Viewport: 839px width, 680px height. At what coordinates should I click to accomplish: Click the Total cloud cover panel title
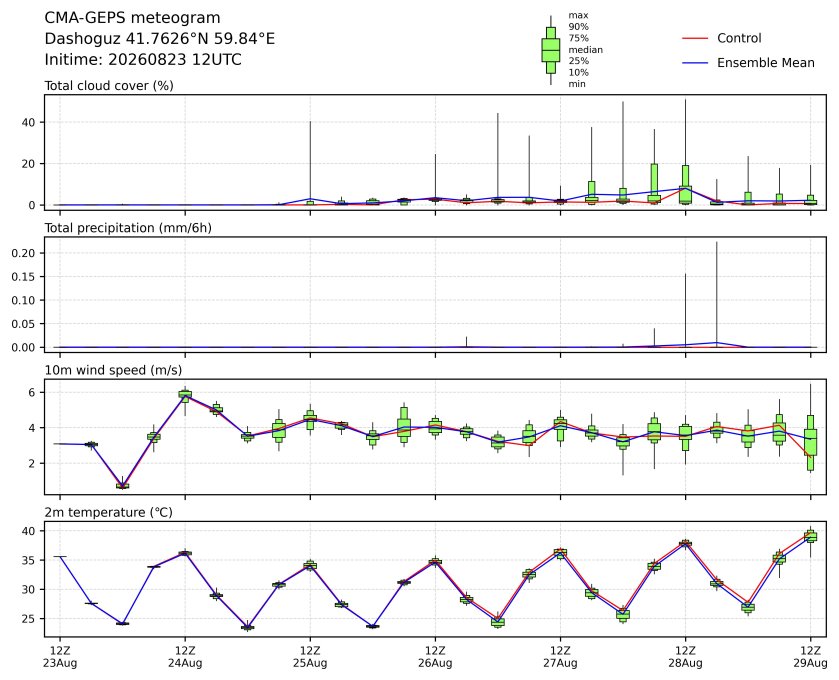point(109,86)
